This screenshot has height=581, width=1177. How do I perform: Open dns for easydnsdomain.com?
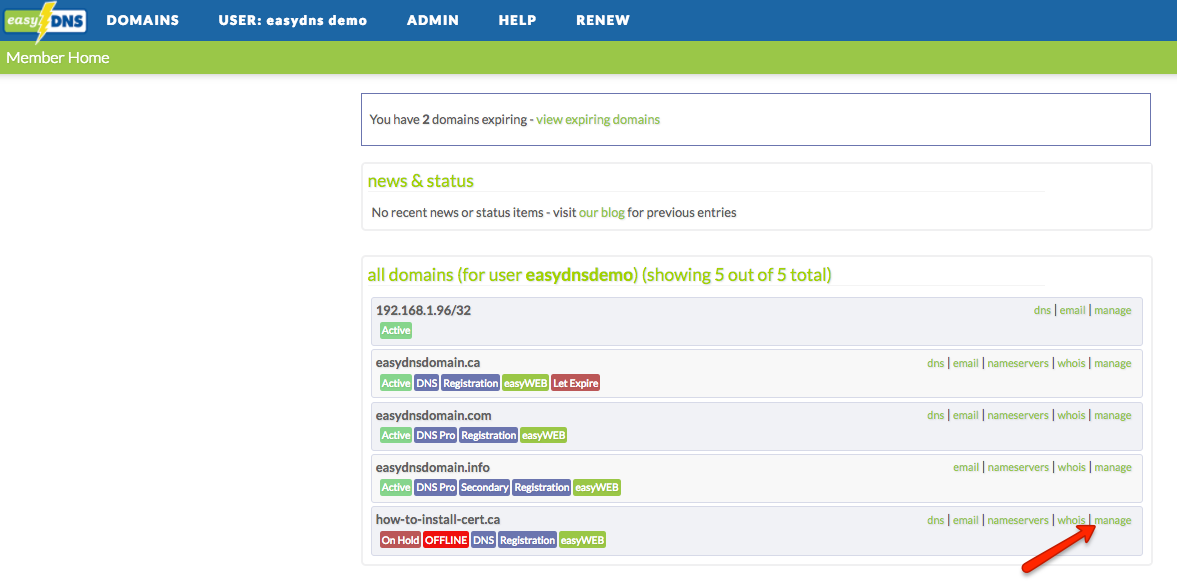(935, 415)
